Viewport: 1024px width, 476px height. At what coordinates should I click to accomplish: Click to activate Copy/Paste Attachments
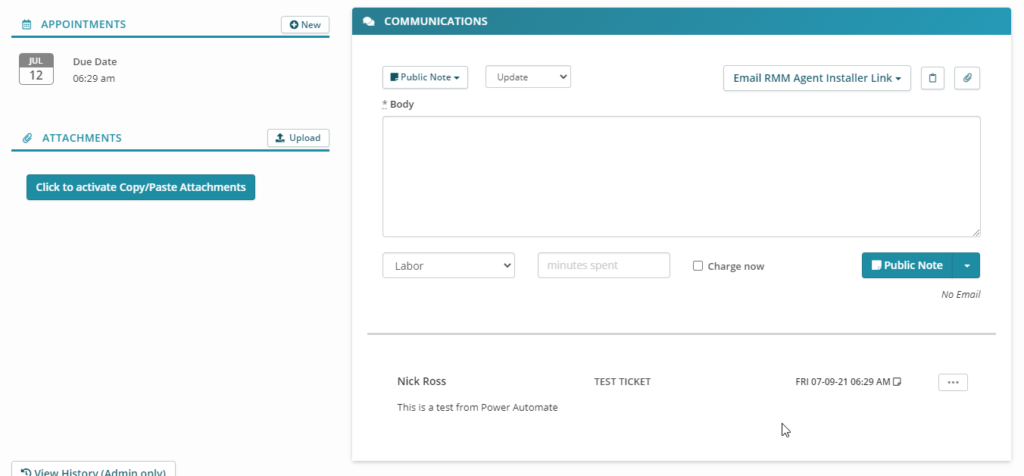click(140, 187)
